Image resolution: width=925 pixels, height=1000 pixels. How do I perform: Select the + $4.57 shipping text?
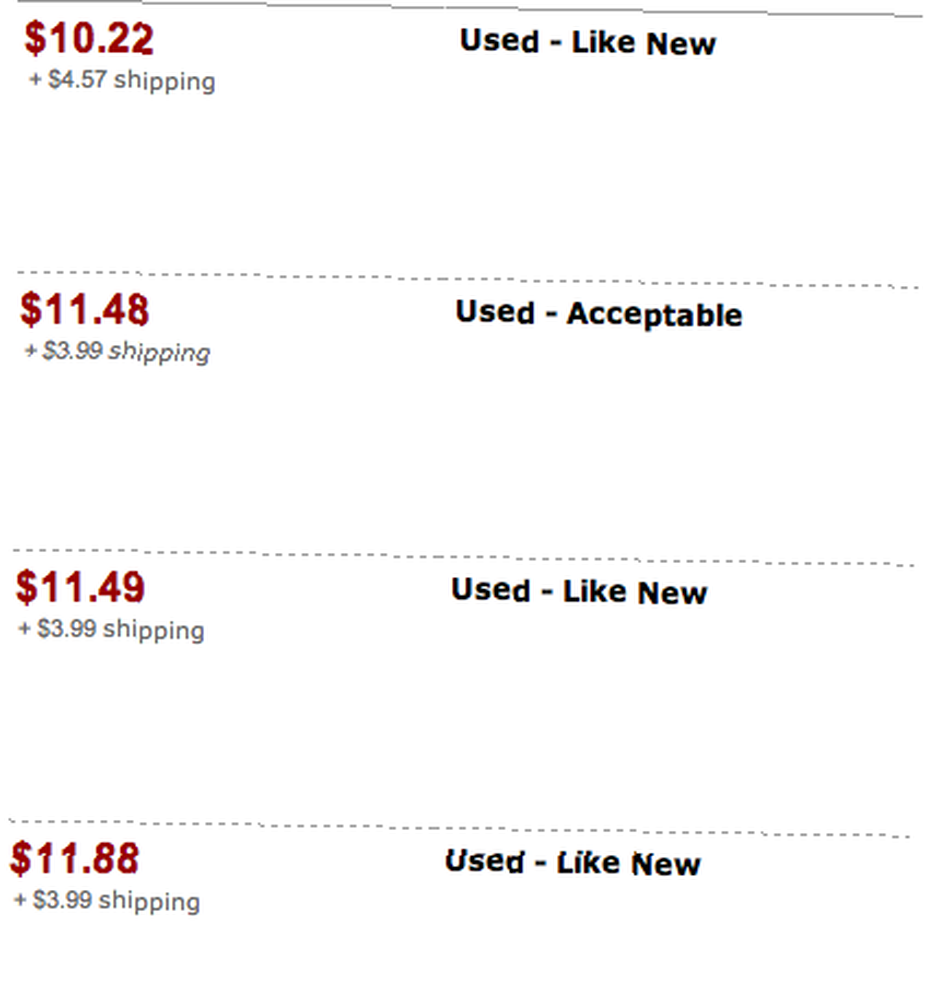[x=122, y=81]
